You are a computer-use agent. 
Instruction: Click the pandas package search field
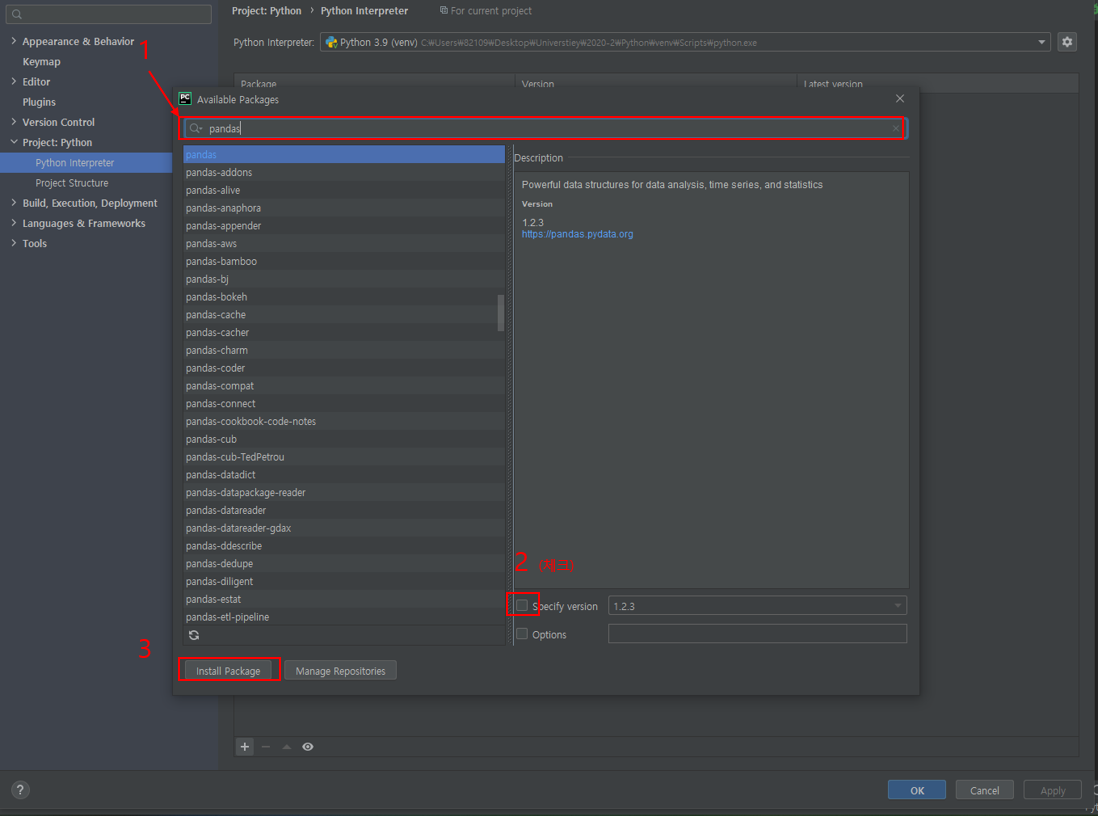point(545,128)
